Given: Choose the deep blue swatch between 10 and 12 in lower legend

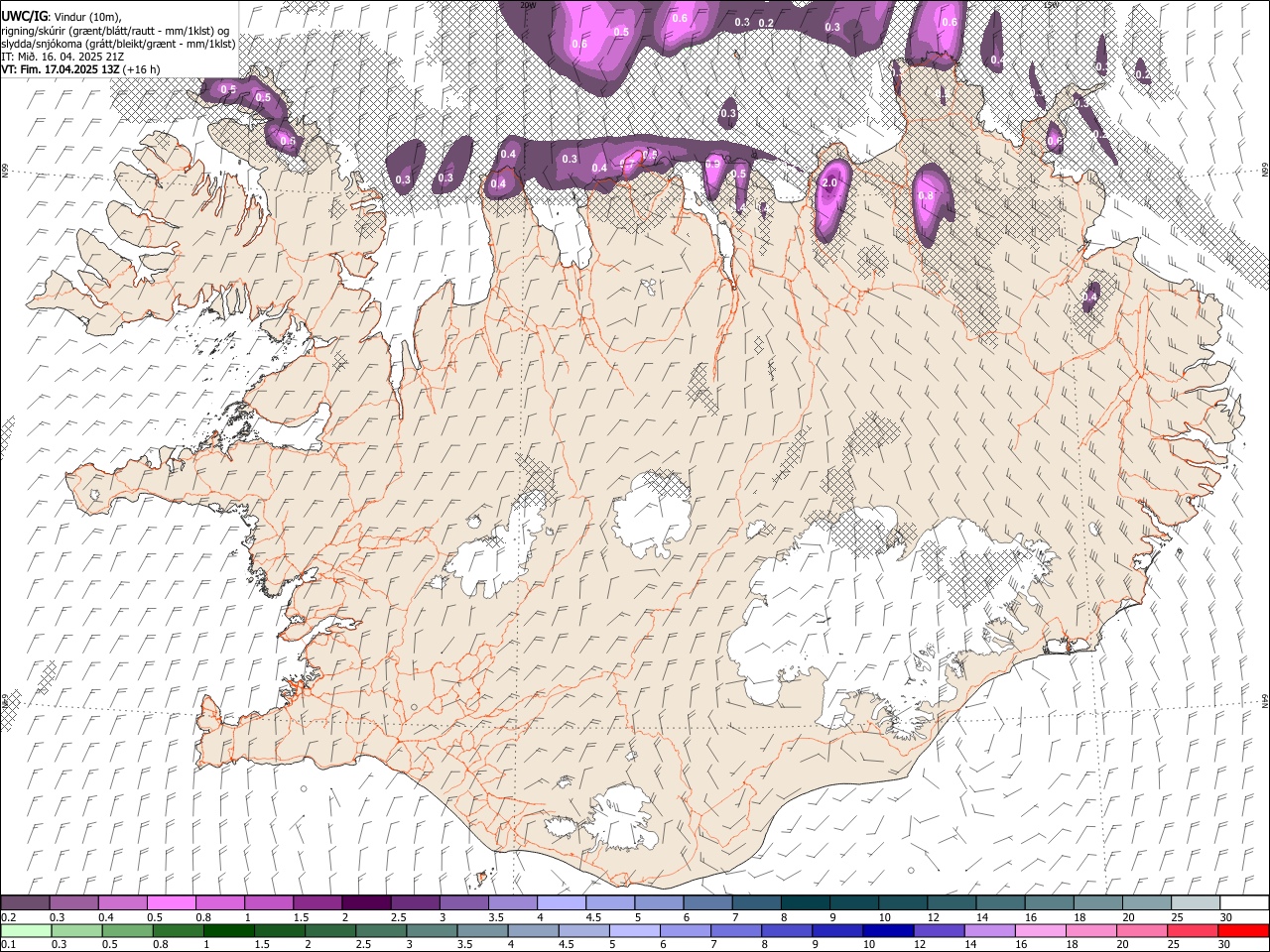Looking at the screenshot, I should pyautogui.click(x=887, y=931).
